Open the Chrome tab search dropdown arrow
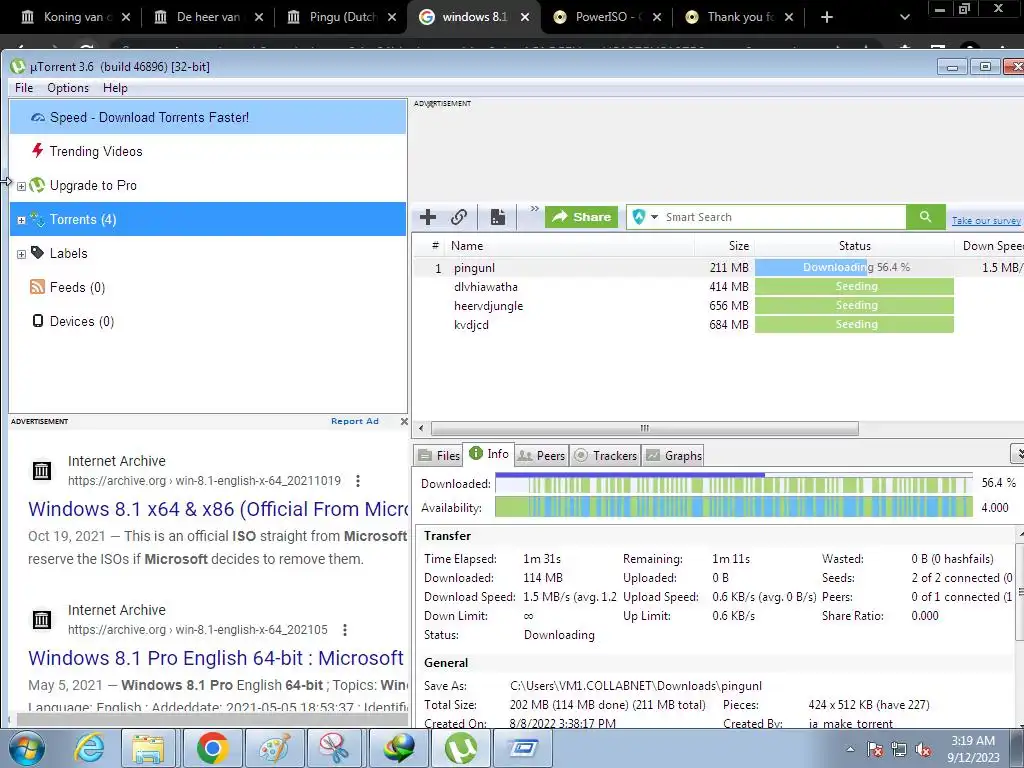This screenshot has width=1024, height=768. pyautogui.click(x=904, y=17)
